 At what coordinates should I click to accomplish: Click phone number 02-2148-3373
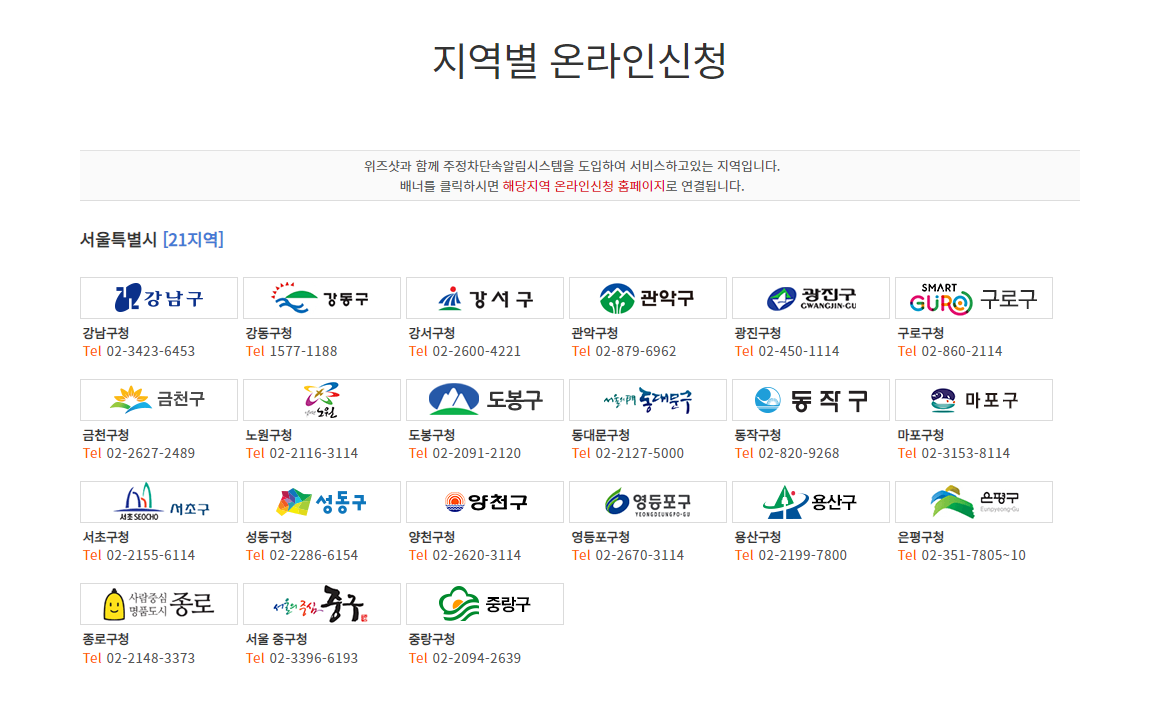(150, 659)
